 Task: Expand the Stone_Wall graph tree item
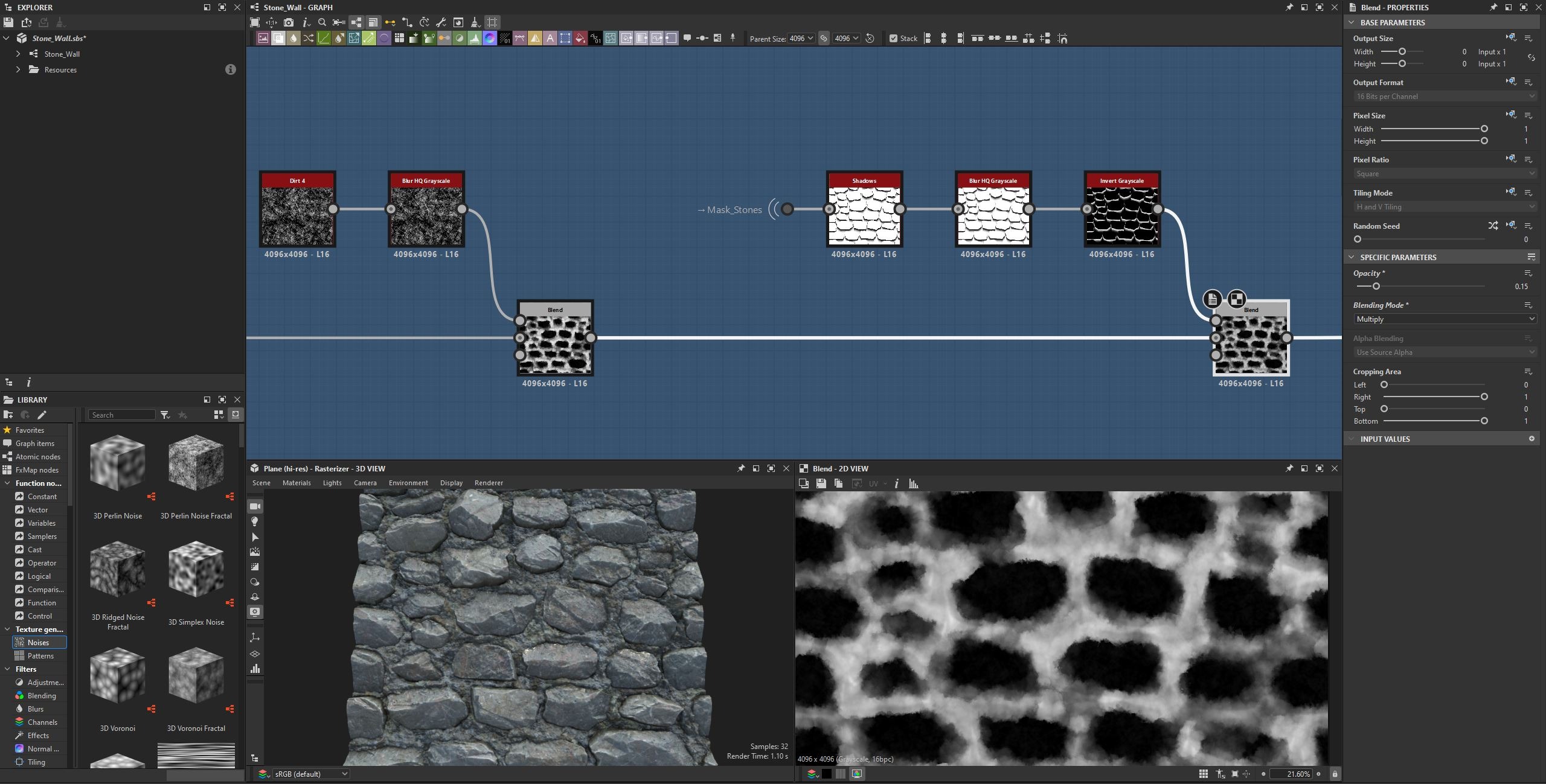[x=18, y=54]
